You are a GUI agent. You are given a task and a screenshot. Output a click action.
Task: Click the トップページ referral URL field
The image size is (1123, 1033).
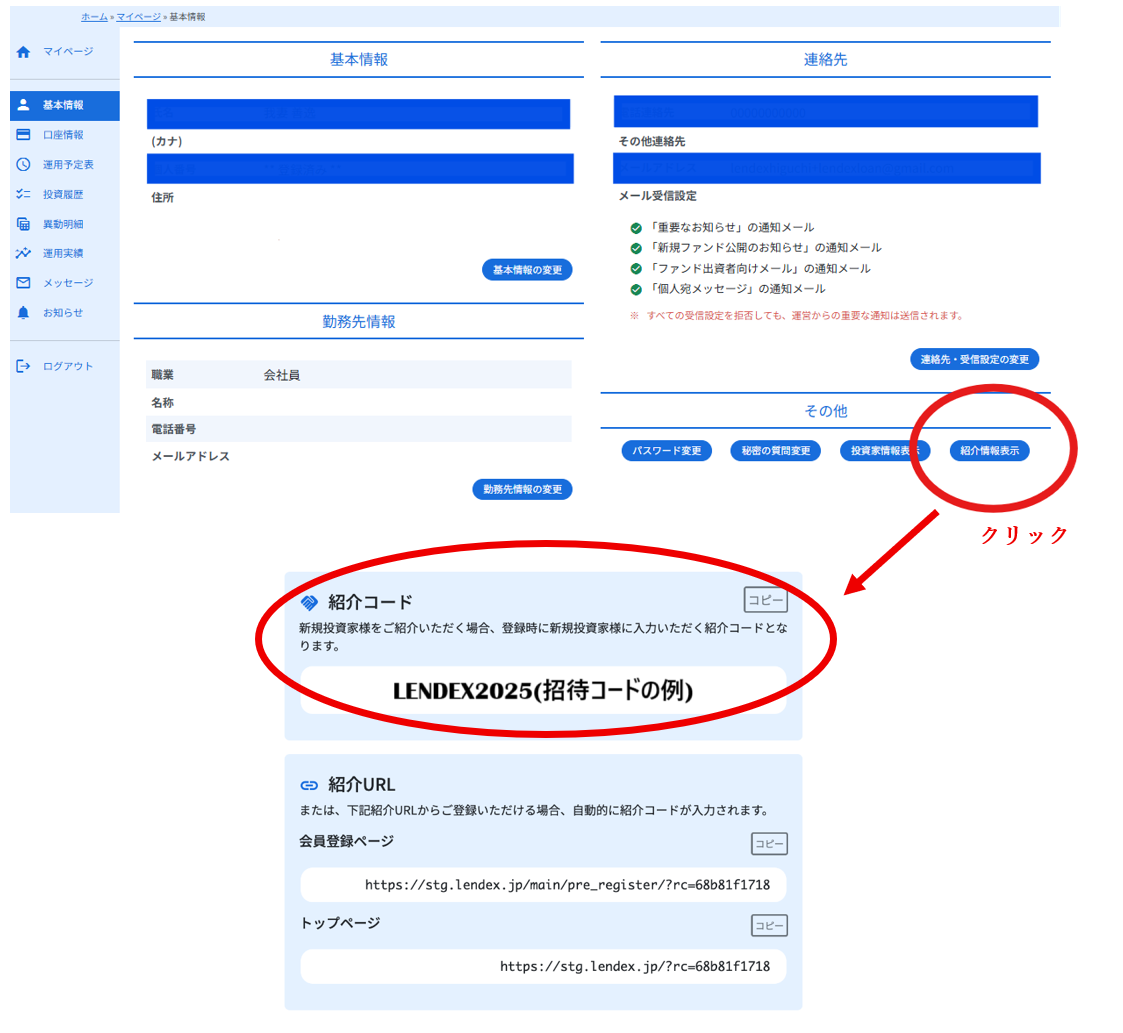pyautogui.click(x=543, y=966)
